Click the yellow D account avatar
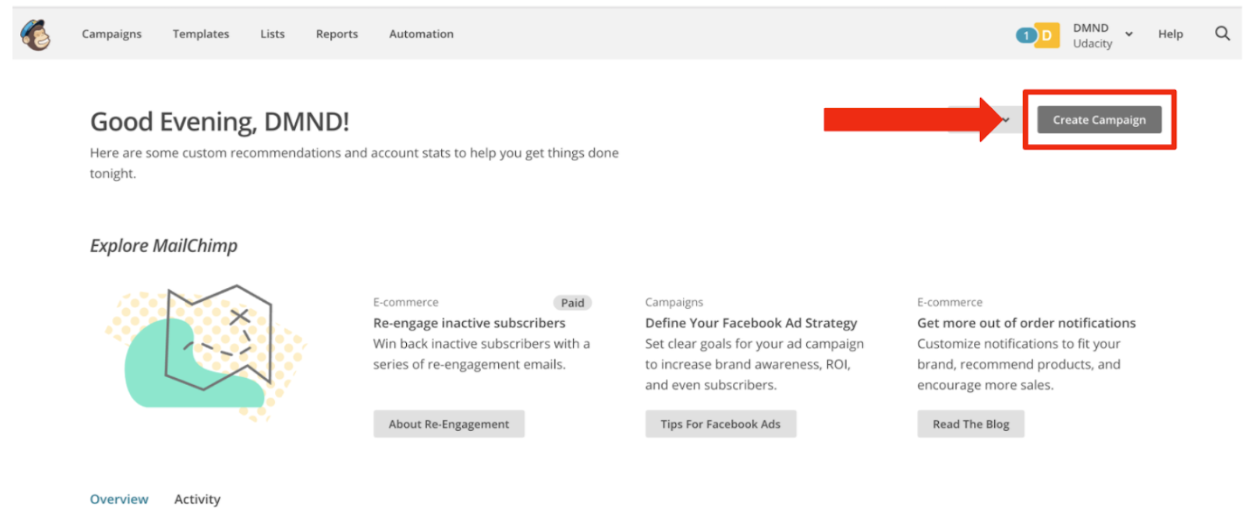This screenshot has height=514, width=1254. tap(1047, 35)
